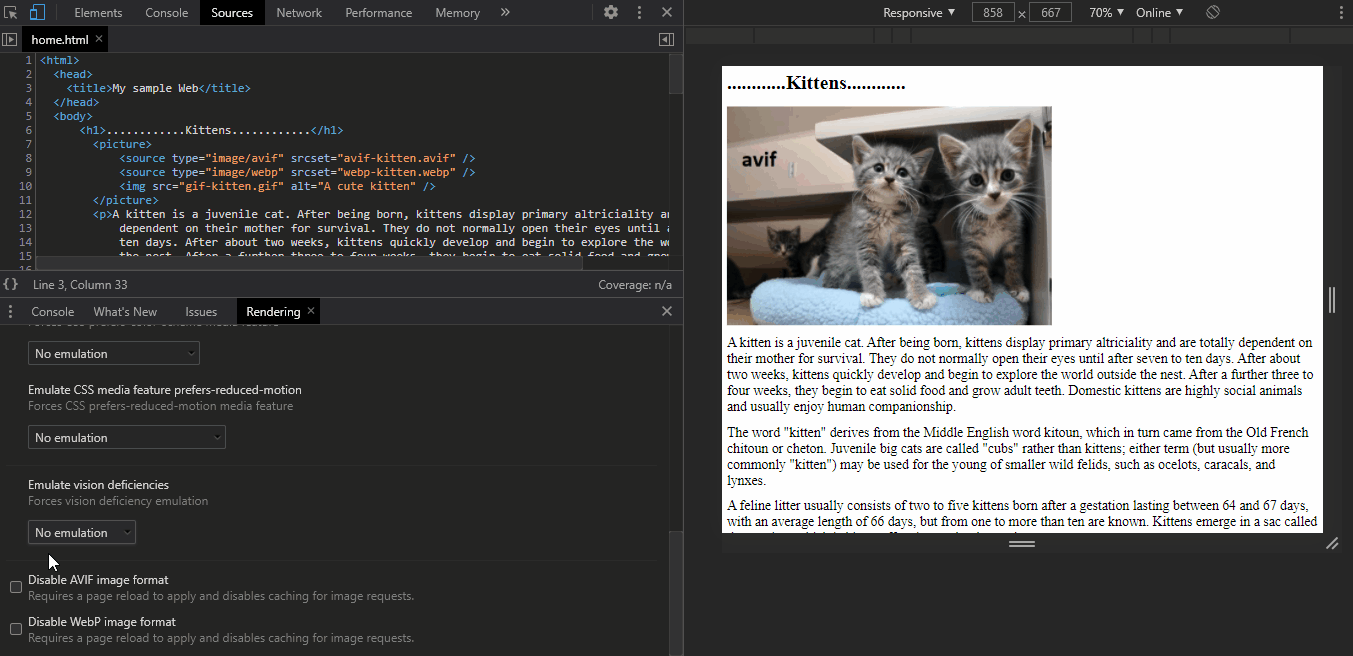Click the bottom viewport resize handle
The width and height of the screenshot is (1353, 656).
1021,543
